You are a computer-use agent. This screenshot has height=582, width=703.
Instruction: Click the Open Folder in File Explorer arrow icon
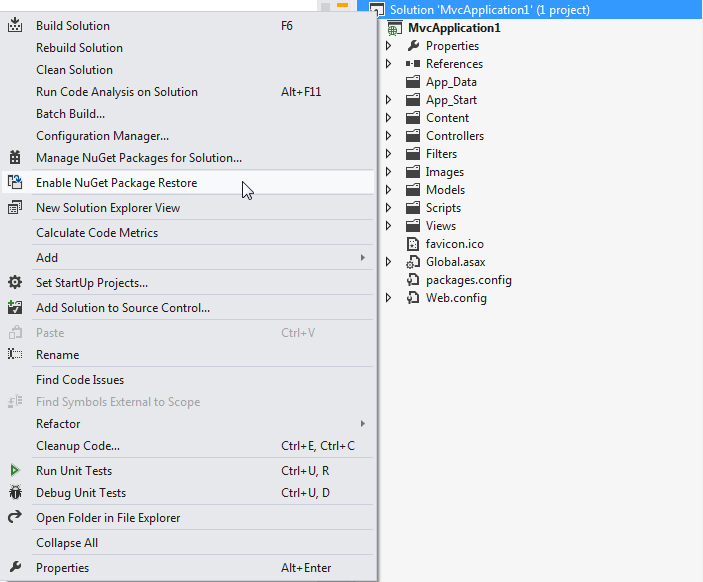[15, 517]
